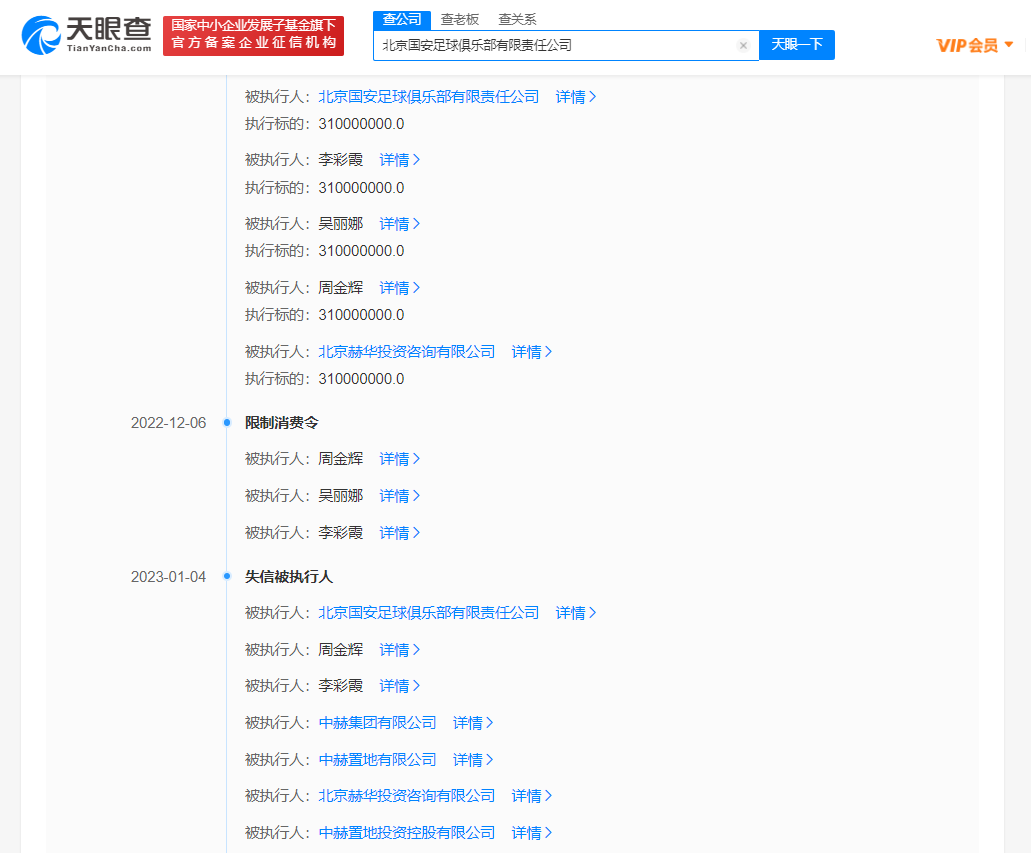Open 中赫集团有限公司 company link

377,723
